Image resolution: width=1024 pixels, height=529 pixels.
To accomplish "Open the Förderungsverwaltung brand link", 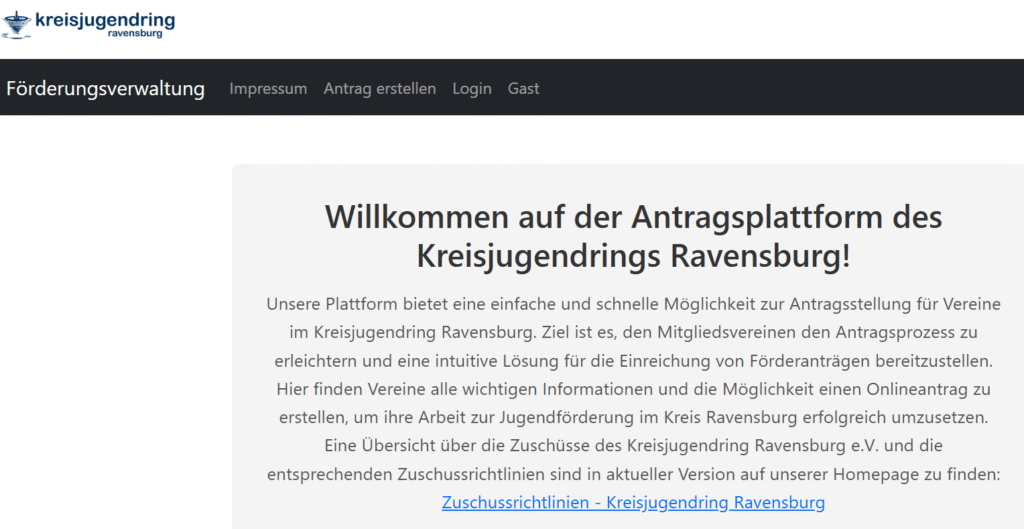I will (106, 88).
